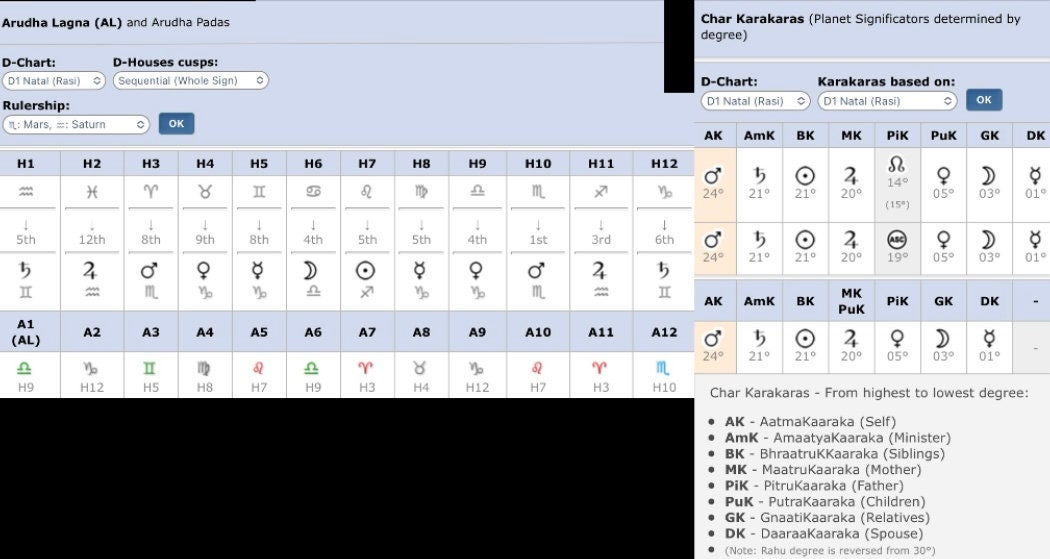Click 'H10' result under A12
Viewport: 1050px width, 559px height.
[664, 387]
